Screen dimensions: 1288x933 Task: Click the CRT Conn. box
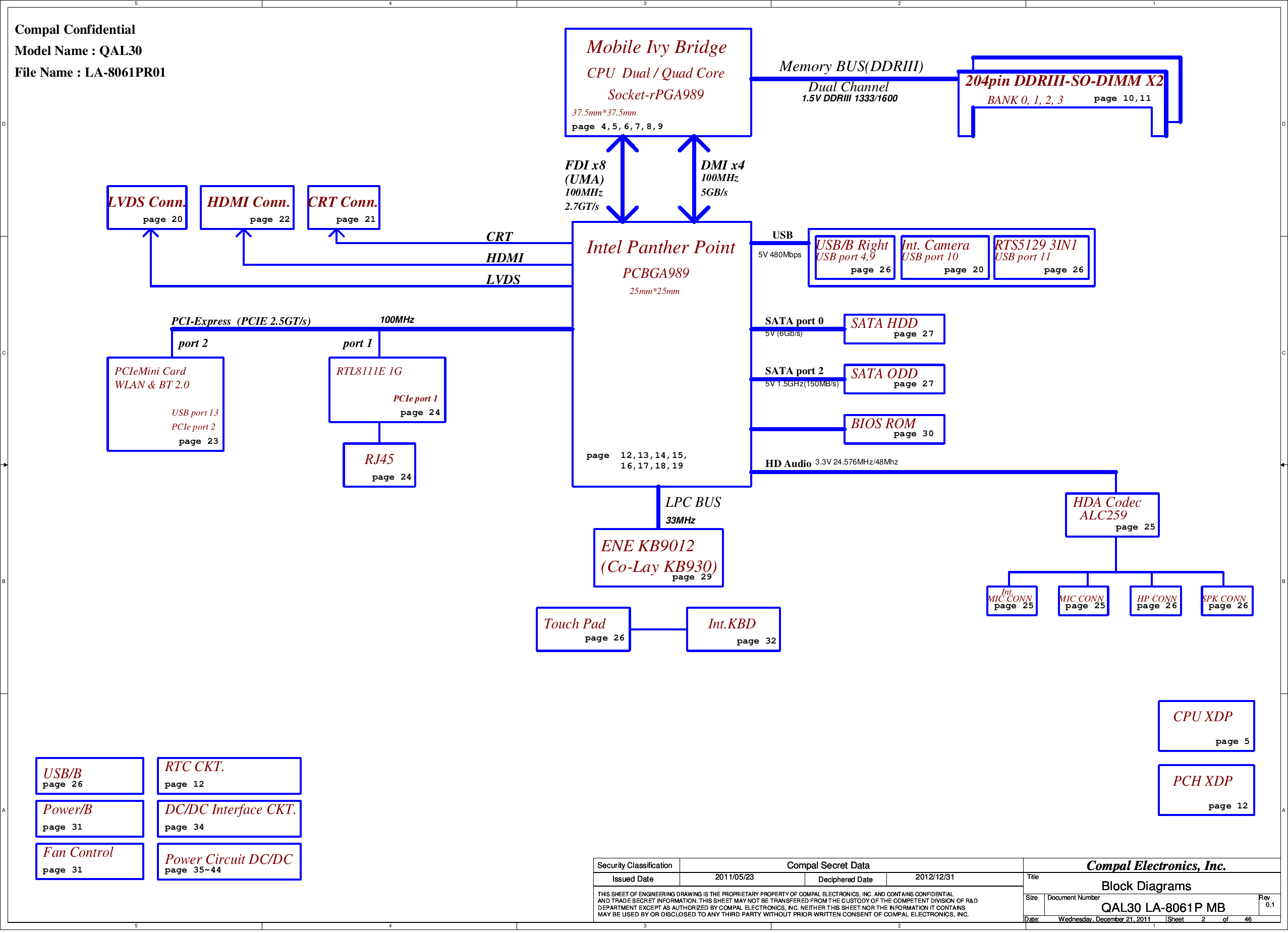[x=343, y=208]
